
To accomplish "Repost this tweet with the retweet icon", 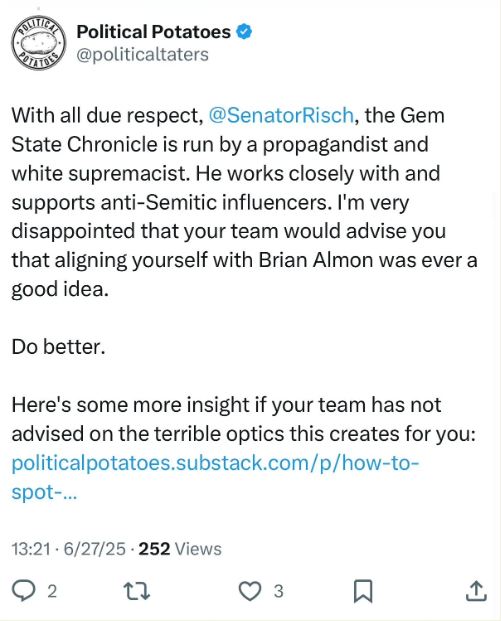I will pyautogui.click(x=137, y=591).
